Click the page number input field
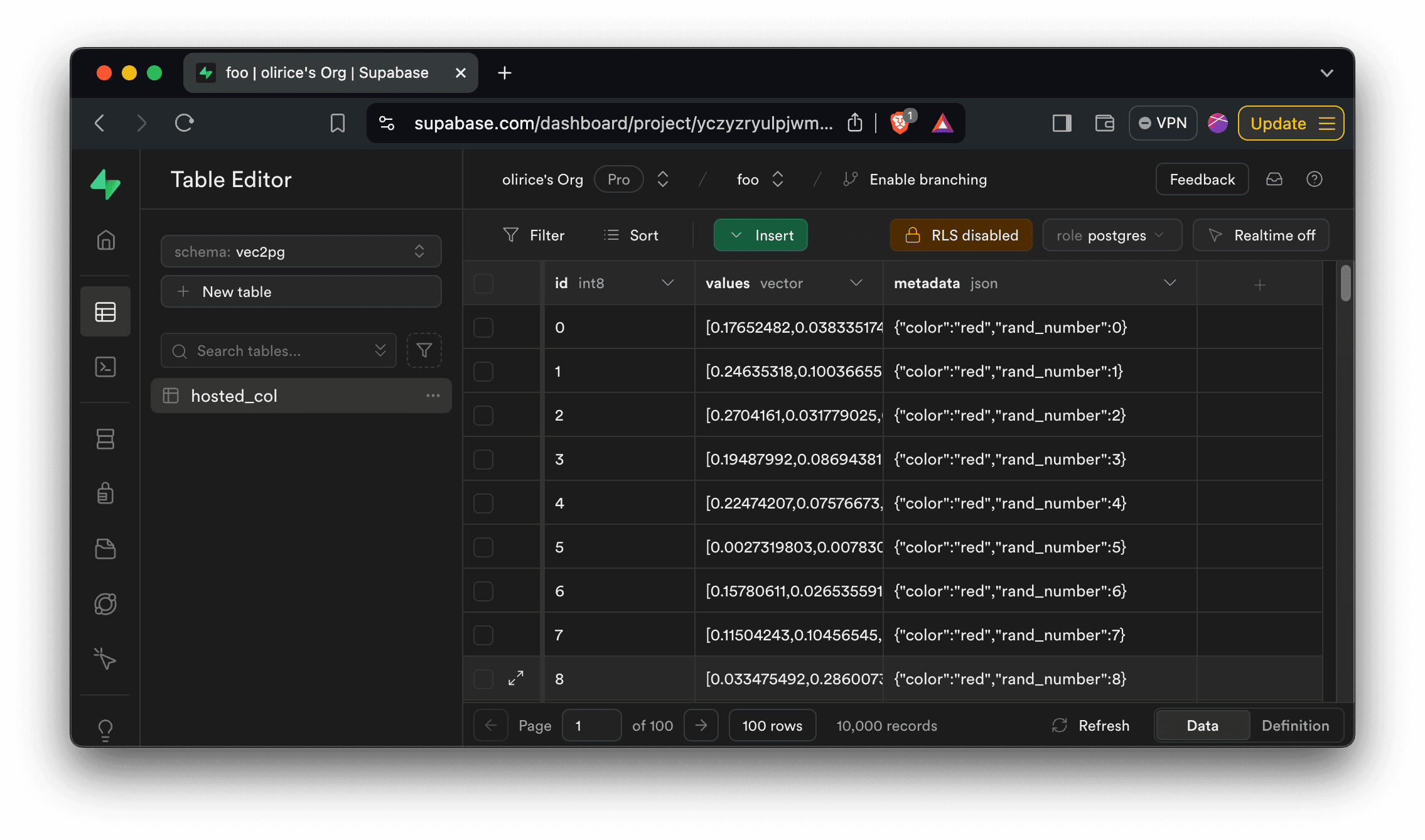This screenshot has width=1425, height=840. (x=591, y=726)
